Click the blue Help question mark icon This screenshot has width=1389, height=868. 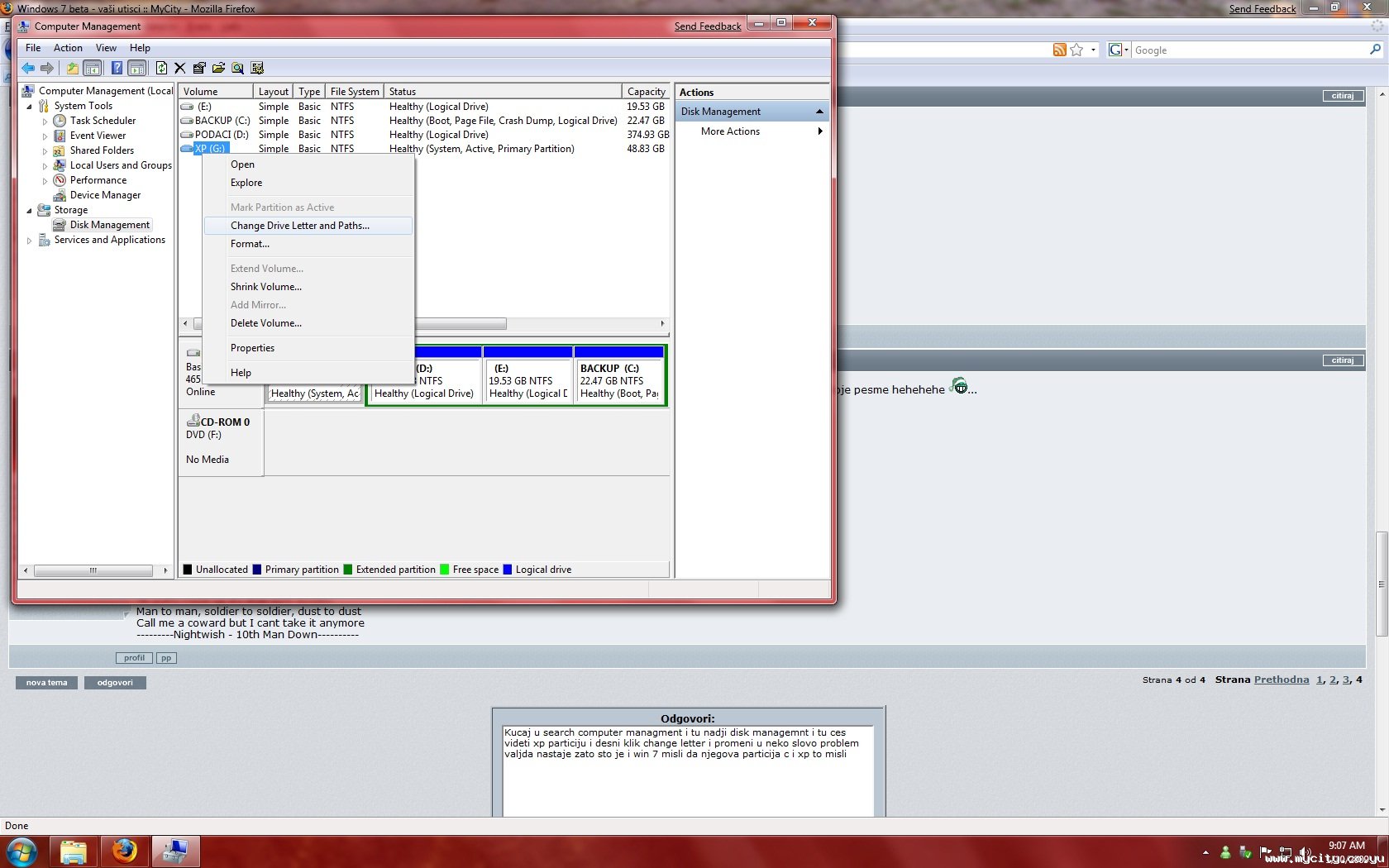click(117, 68)
